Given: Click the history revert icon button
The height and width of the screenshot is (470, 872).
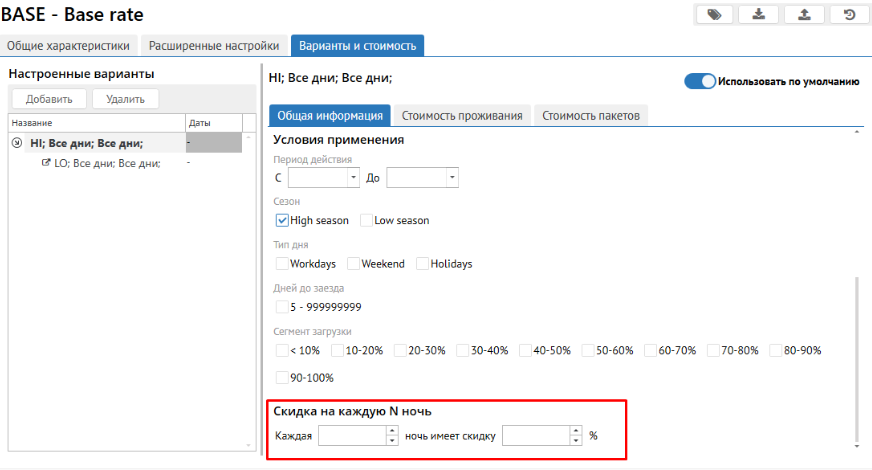Looking at the screenshot, I should 849,14.
